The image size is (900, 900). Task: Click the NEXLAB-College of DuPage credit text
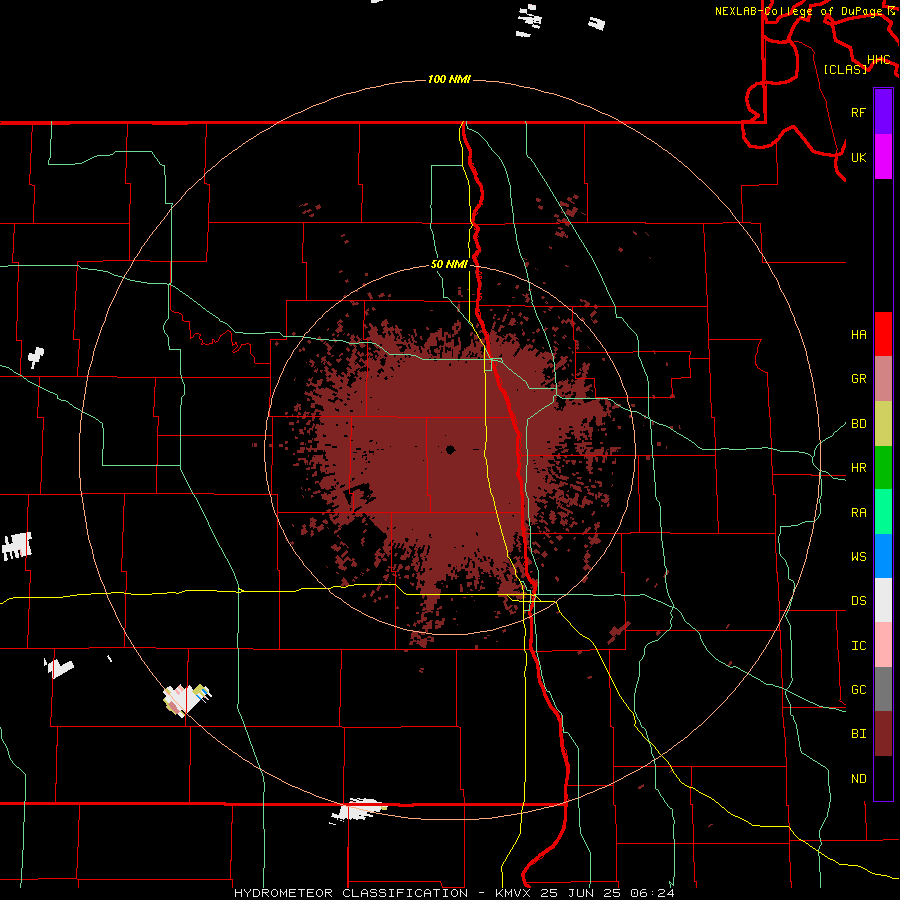(800, 11)
